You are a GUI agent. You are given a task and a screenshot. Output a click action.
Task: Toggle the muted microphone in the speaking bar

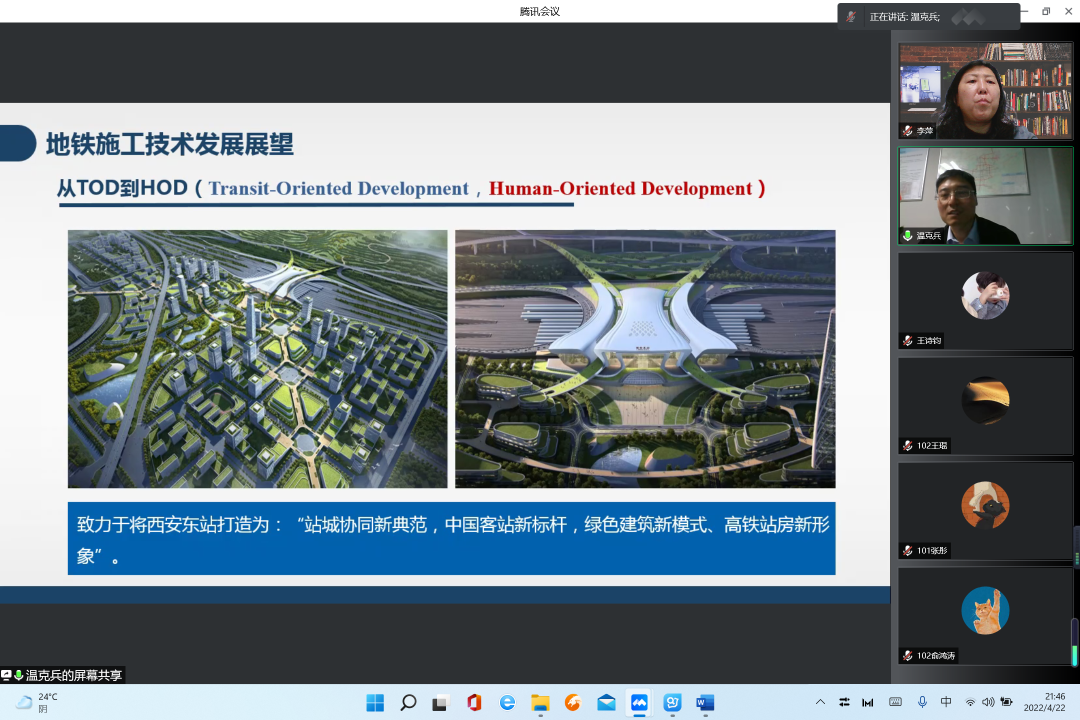[851, 16]
